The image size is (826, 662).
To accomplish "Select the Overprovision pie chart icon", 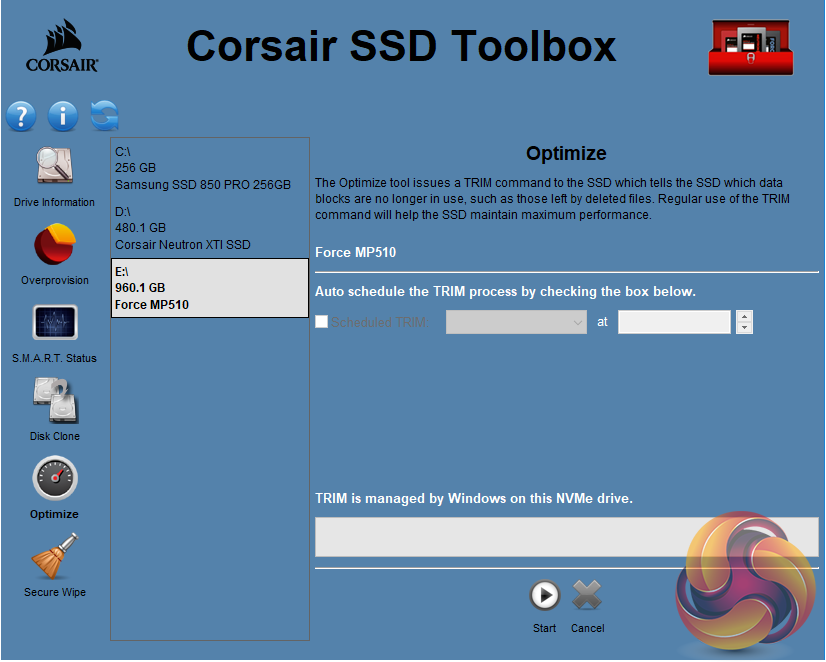I will coord(54,246).
